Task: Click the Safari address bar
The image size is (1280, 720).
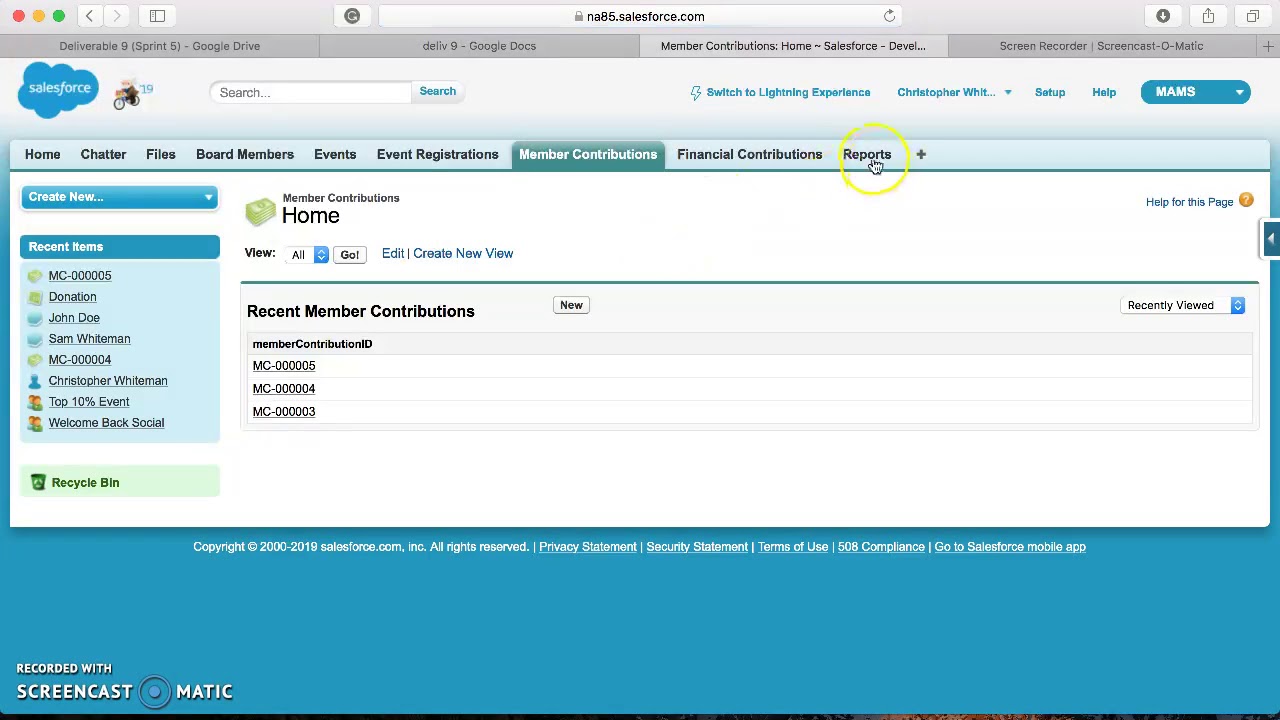Action: tap(640, 16)
